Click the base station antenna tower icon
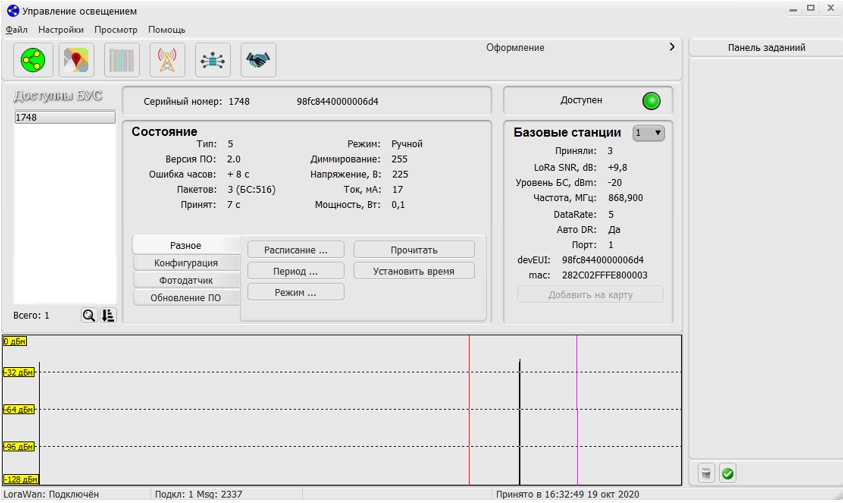Screen dimensions: 843x503 (167, 61)
